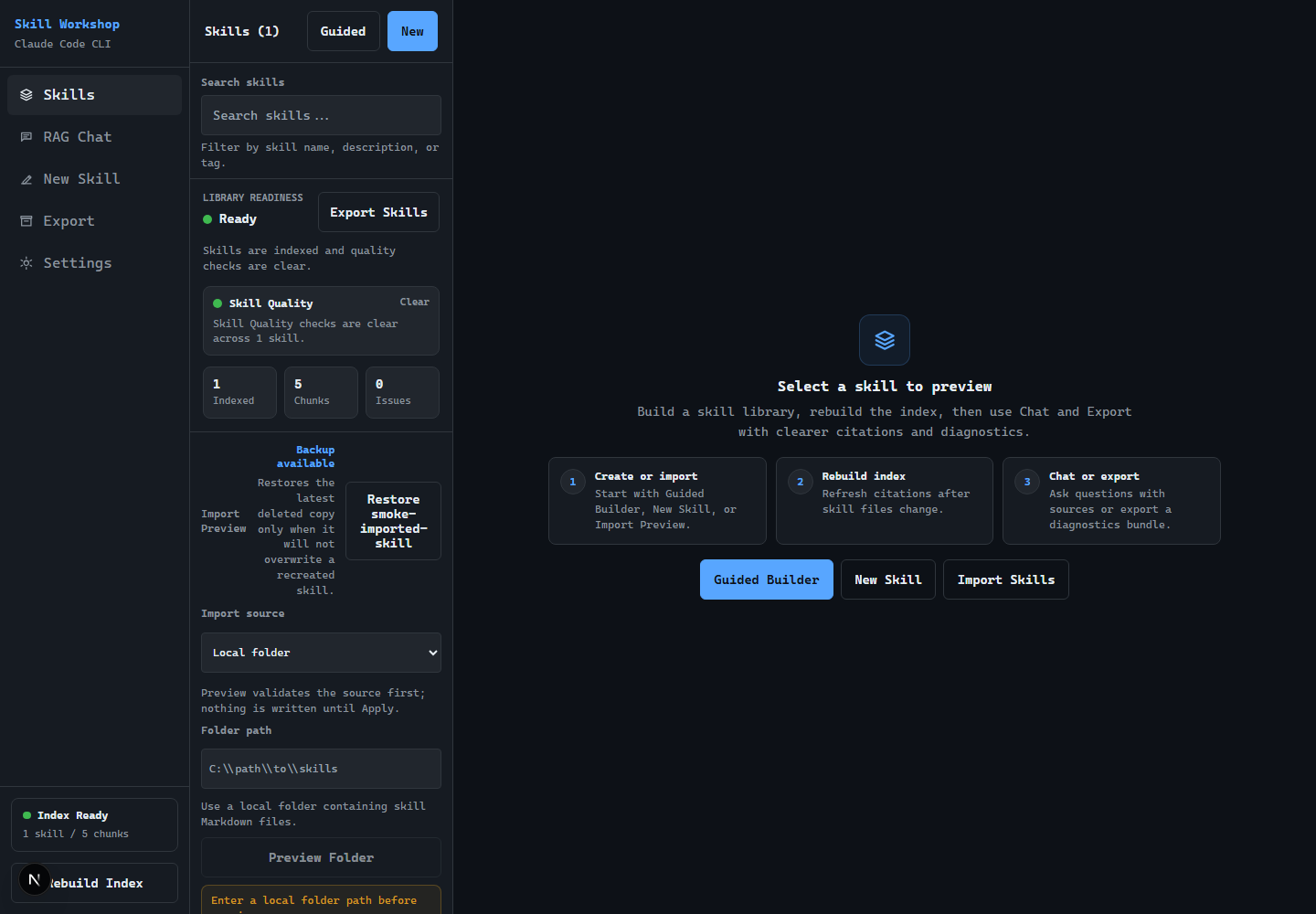The height and width of the screenshot is (914, 1316).
Task: Select the New tab beside Guided
Action: (412, 31)
